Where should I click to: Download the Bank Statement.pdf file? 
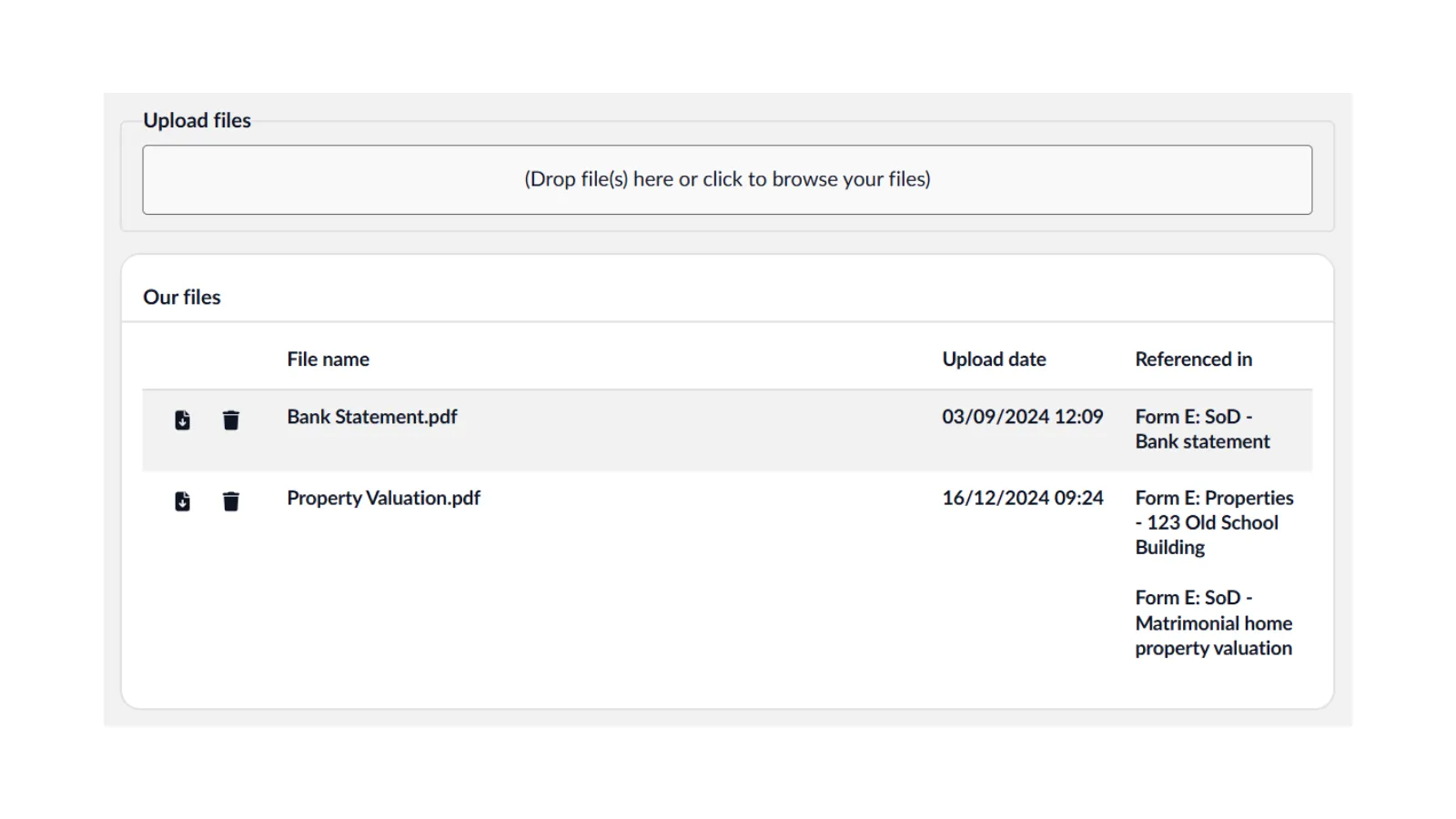point(183,420)
